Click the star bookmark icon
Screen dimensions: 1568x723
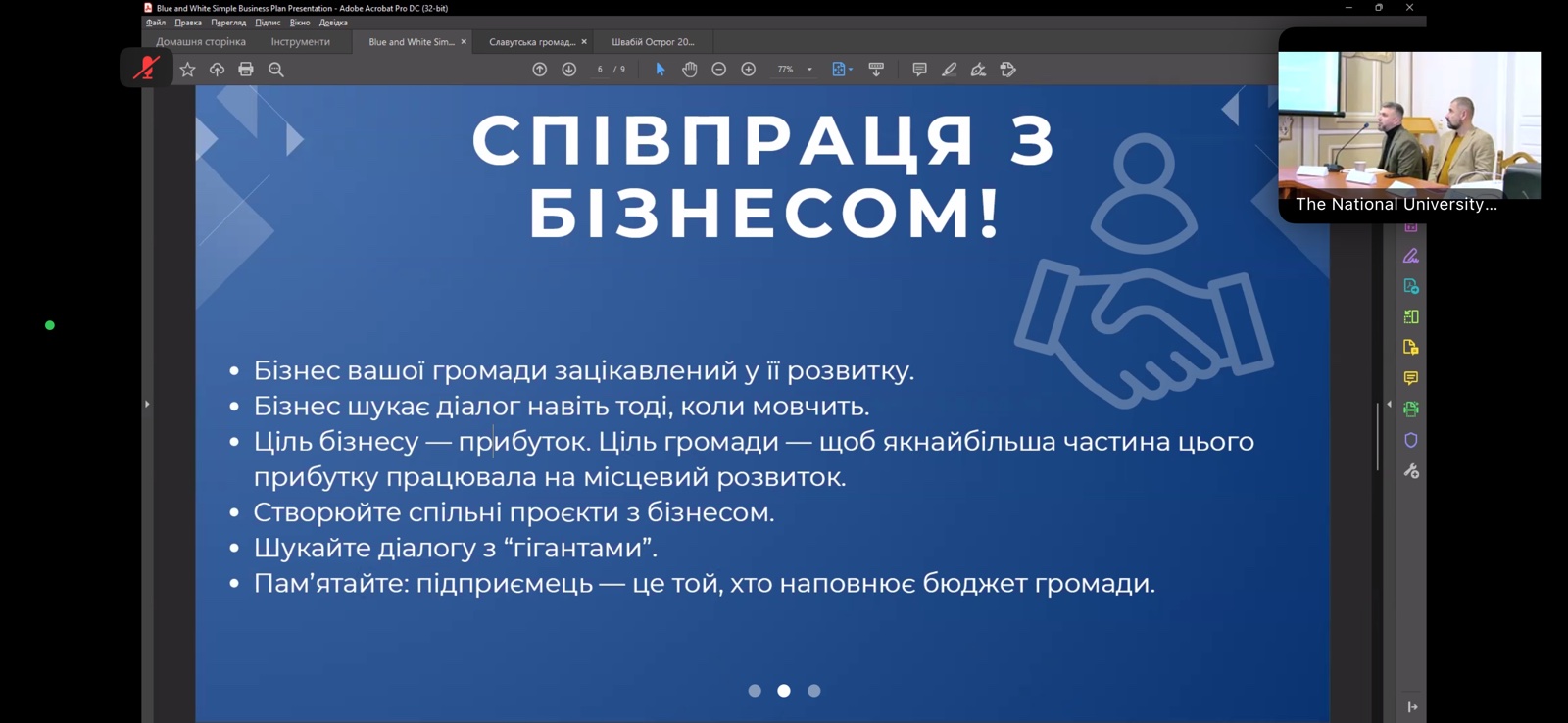click(x=187, y=70)
